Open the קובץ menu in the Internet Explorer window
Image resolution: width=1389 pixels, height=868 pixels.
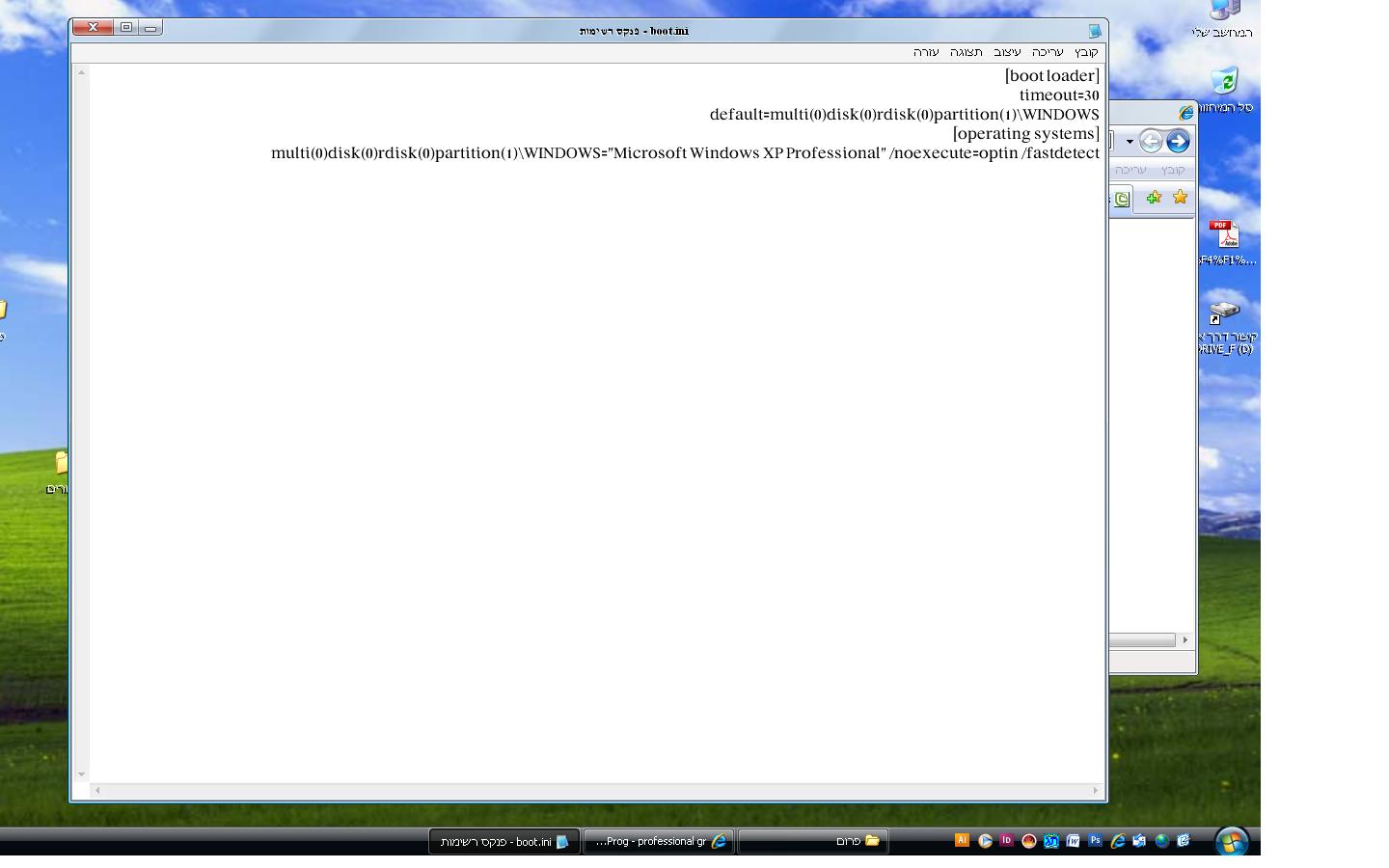point(1173,170)
